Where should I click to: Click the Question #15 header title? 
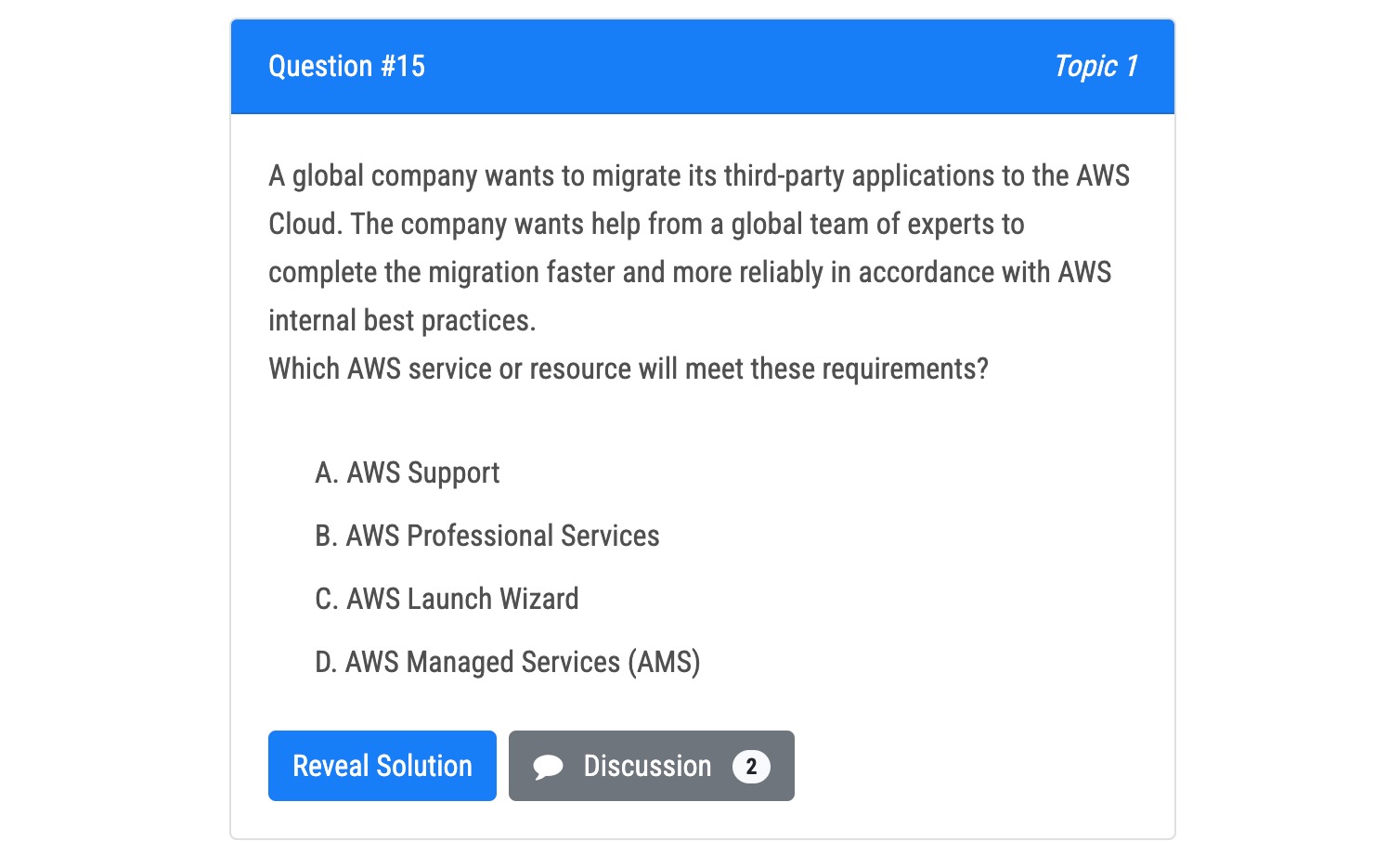point(346,67)
